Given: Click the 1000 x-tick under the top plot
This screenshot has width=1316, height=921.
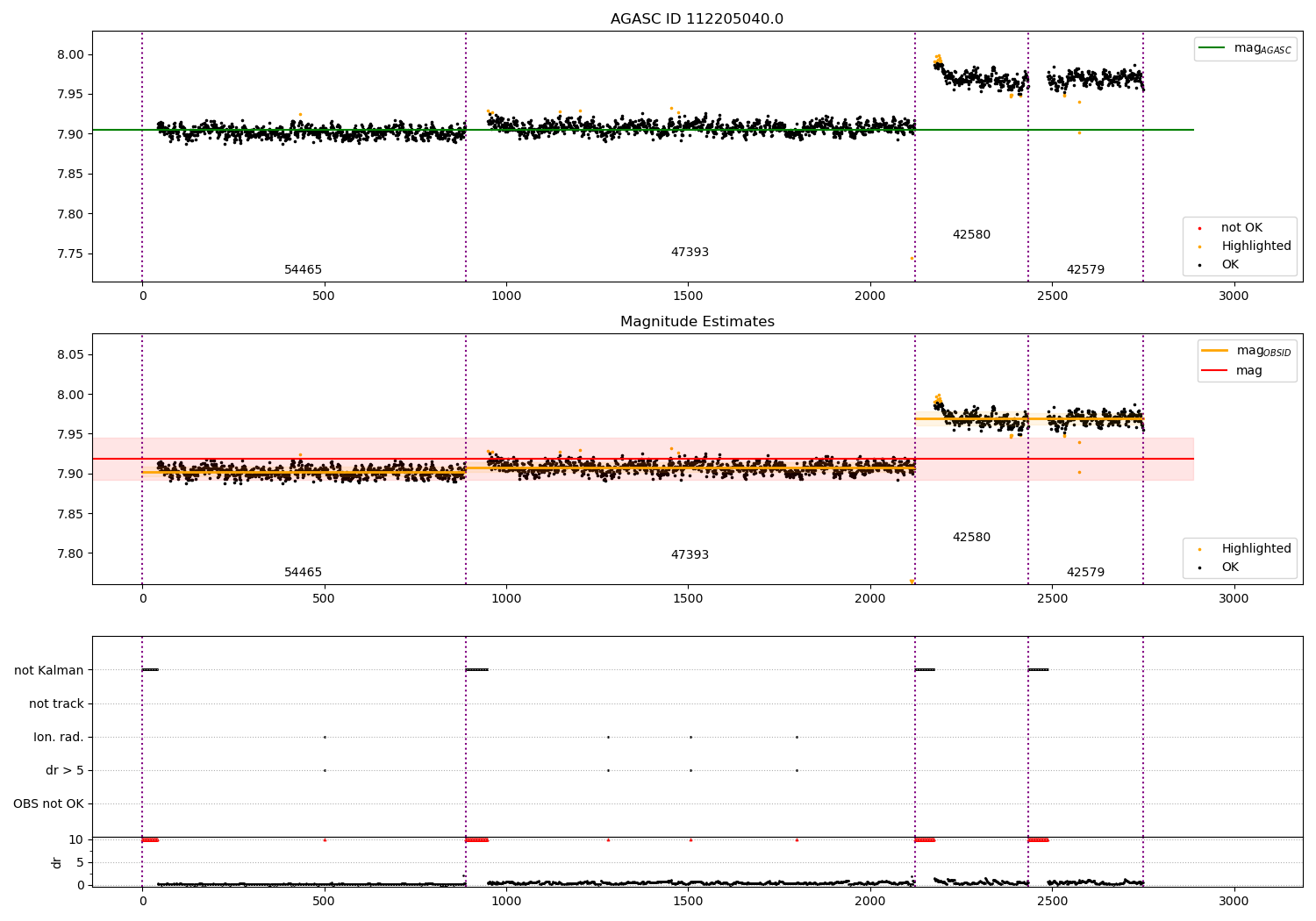Looking at the screenshot, I should 506,296.
